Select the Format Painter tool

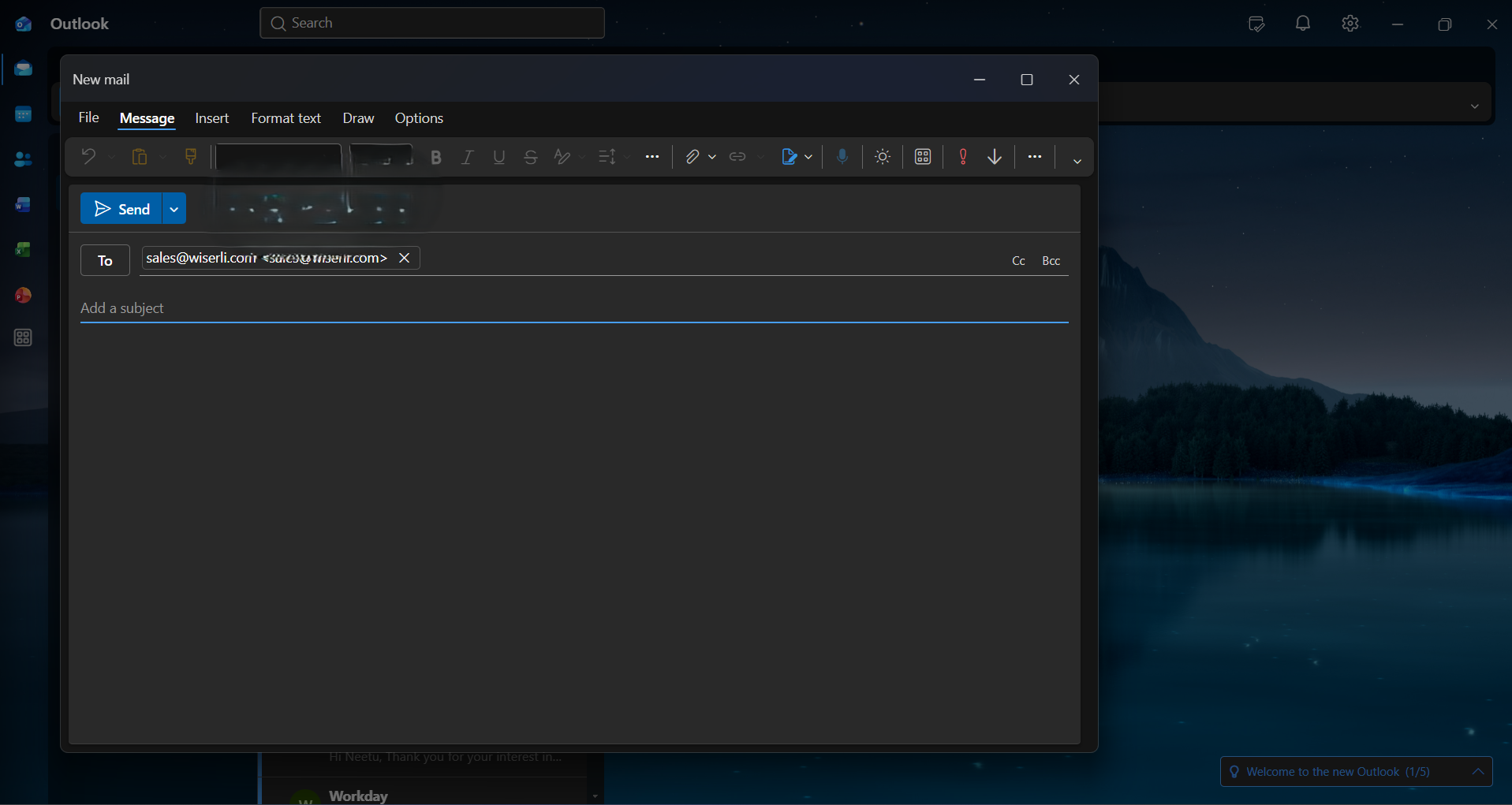click(x=191, y=157)
